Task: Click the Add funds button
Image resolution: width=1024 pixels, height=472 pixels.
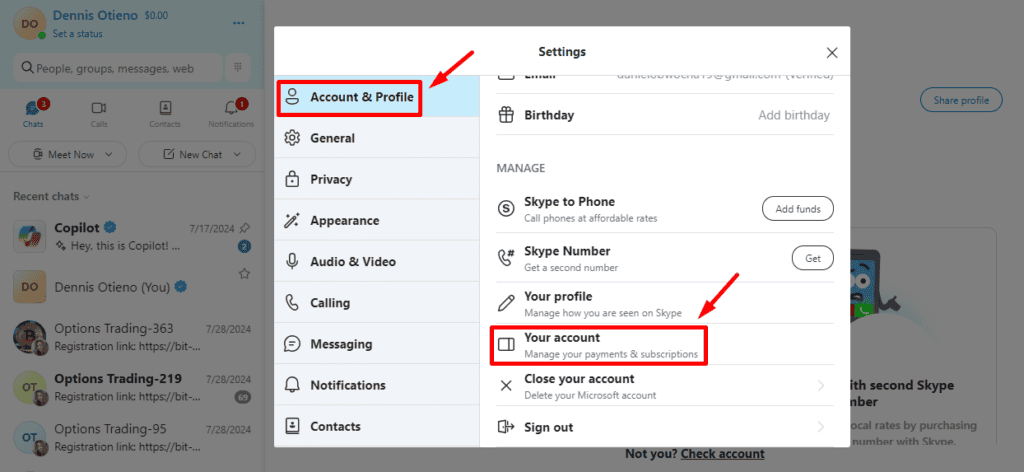Action: pyautogui.click(x=798, y=209)
